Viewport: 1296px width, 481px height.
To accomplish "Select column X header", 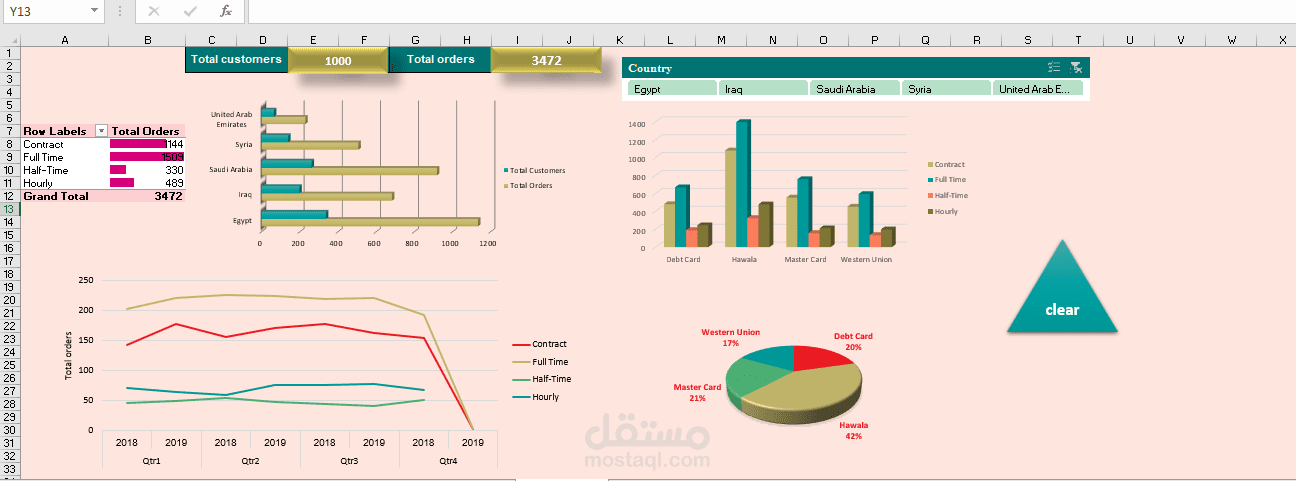I will pyautogui.click(x=1281, y=40).
